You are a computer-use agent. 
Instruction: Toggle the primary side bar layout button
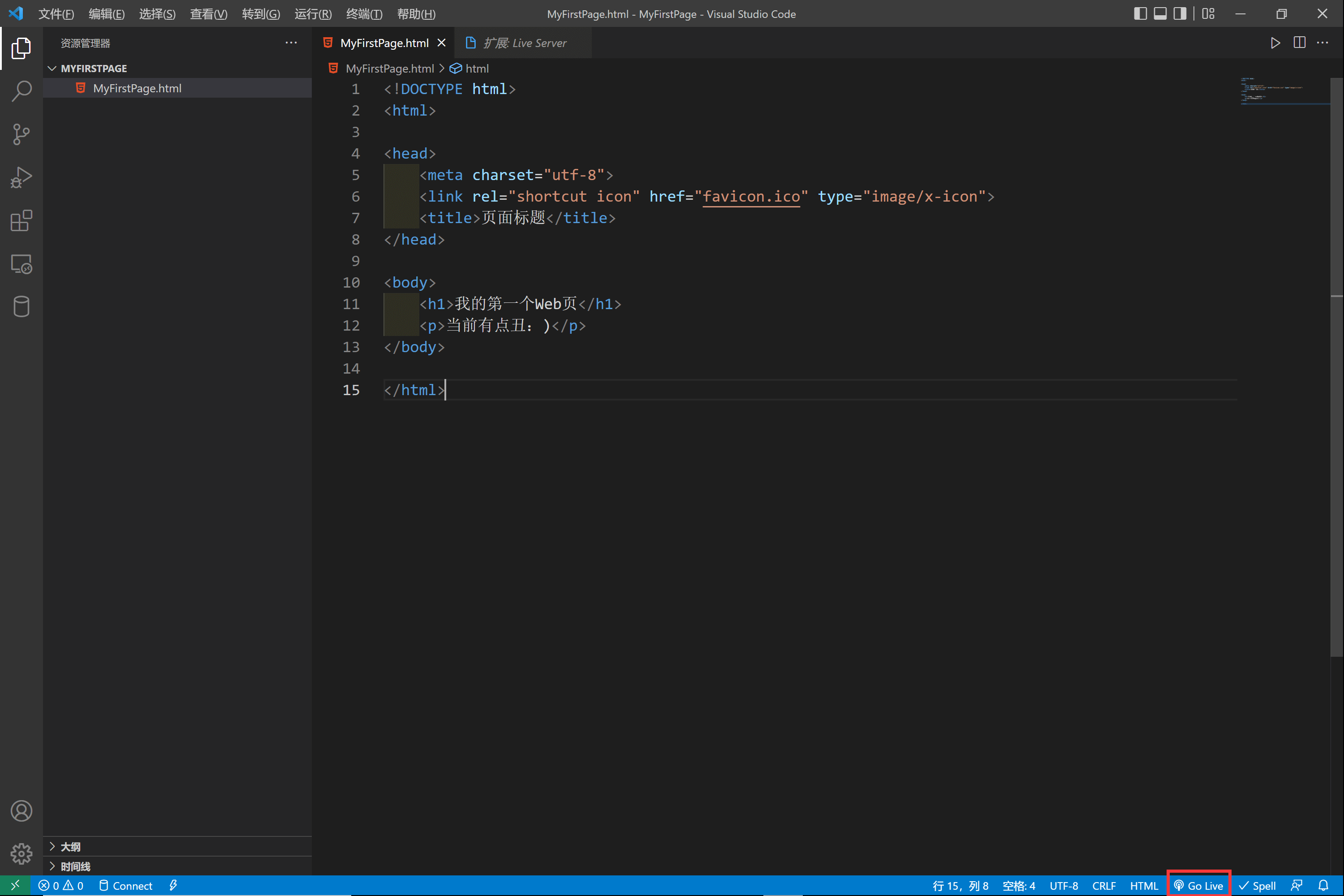[1140, 14]
